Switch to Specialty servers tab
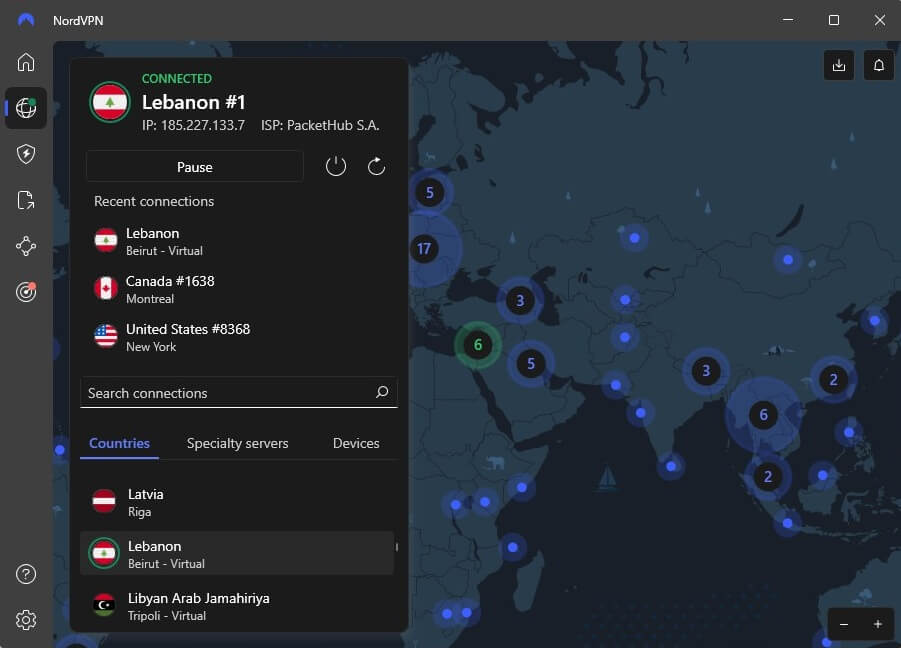The image size is (901, 648). click(x=238, y=443)
